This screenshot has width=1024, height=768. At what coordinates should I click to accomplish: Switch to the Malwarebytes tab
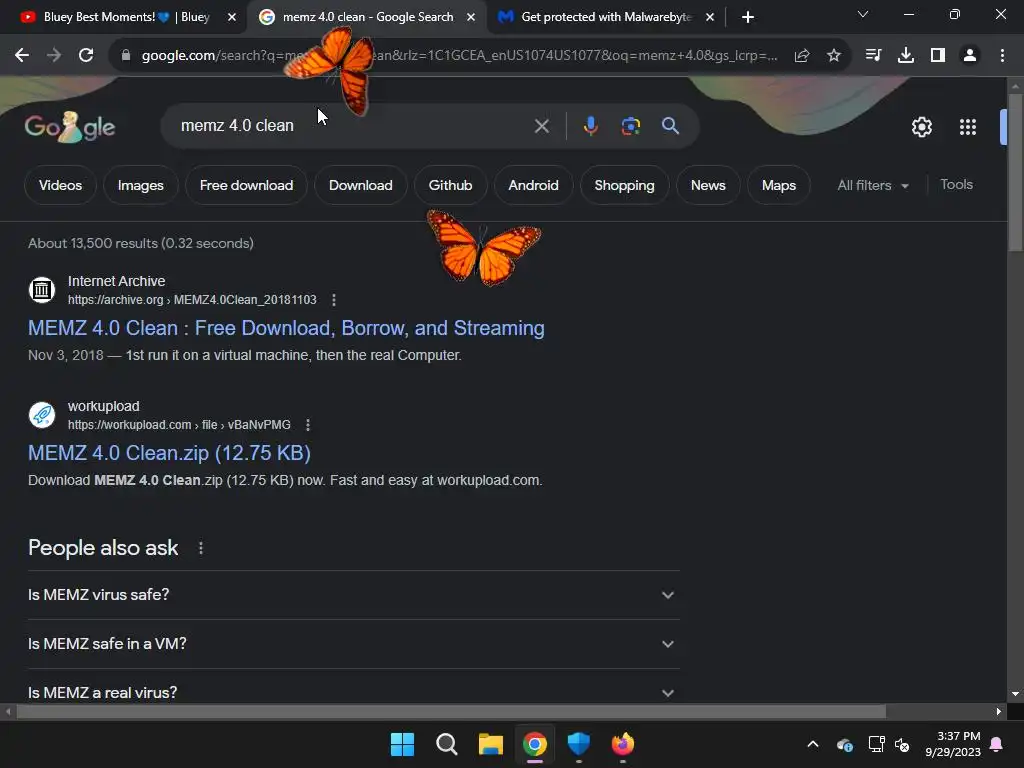click(605, 17)
